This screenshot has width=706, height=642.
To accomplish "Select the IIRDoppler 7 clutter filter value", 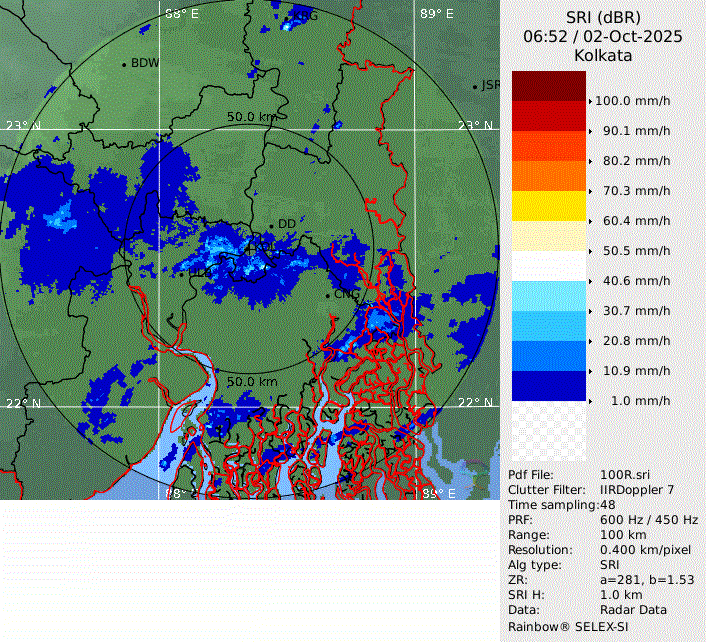I will [x=637, y=490].
